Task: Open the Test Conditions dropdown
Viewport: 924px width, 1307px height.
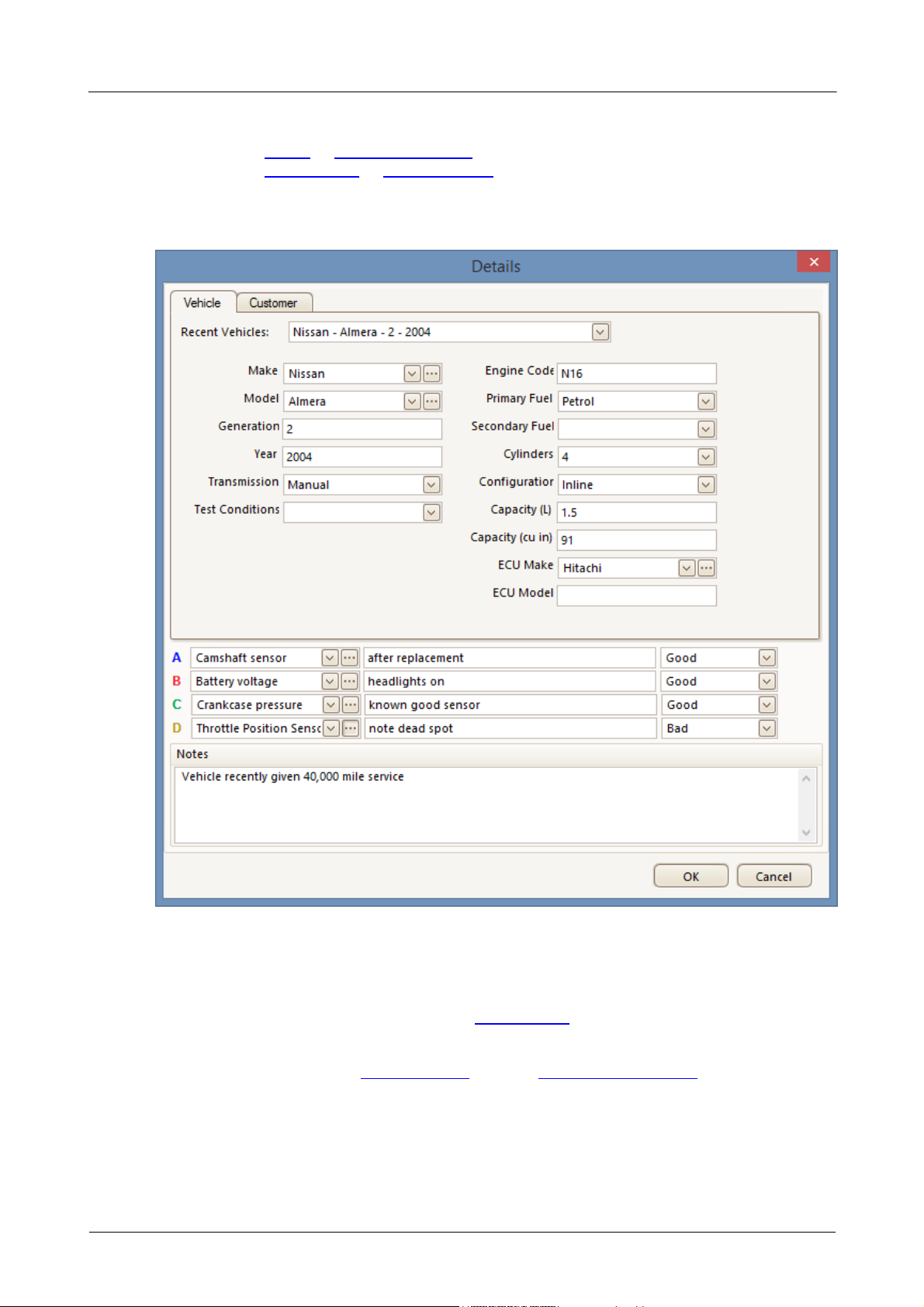Action: point(431,513)
